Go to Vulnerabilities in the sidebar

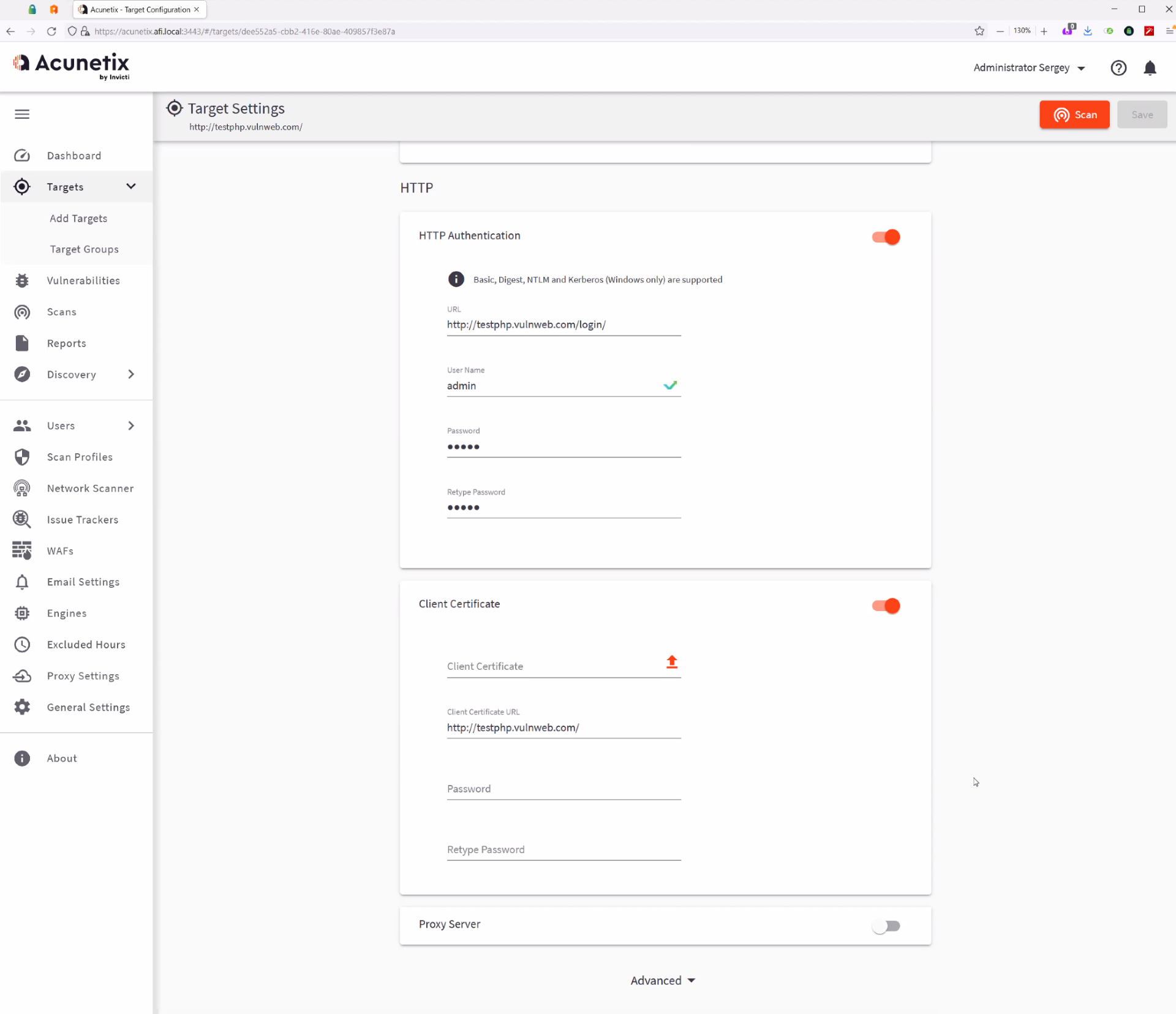pos(83,280)
